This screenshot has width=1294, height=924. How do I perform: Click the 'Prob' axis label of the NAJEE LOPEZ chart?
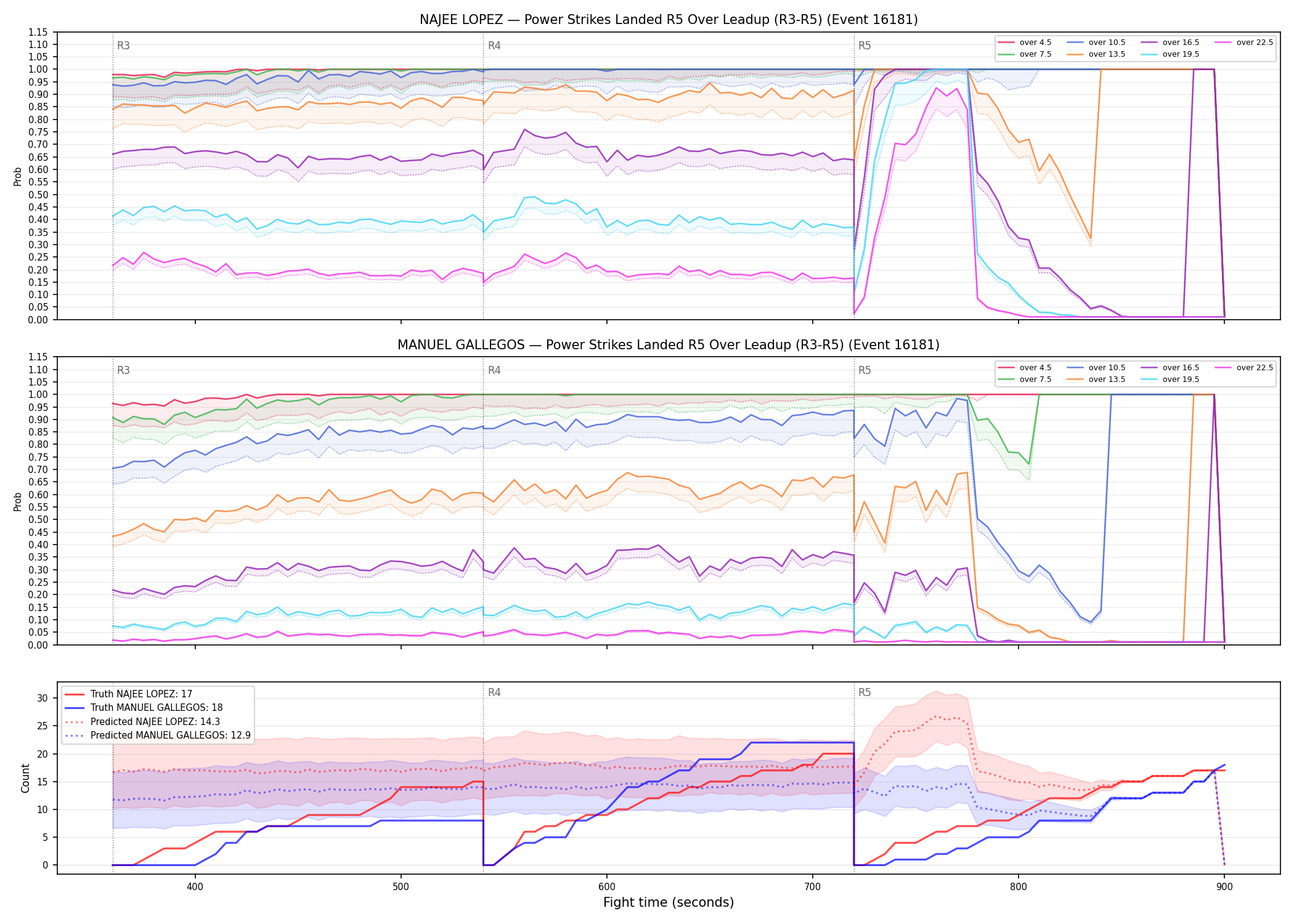click(17, 176)
